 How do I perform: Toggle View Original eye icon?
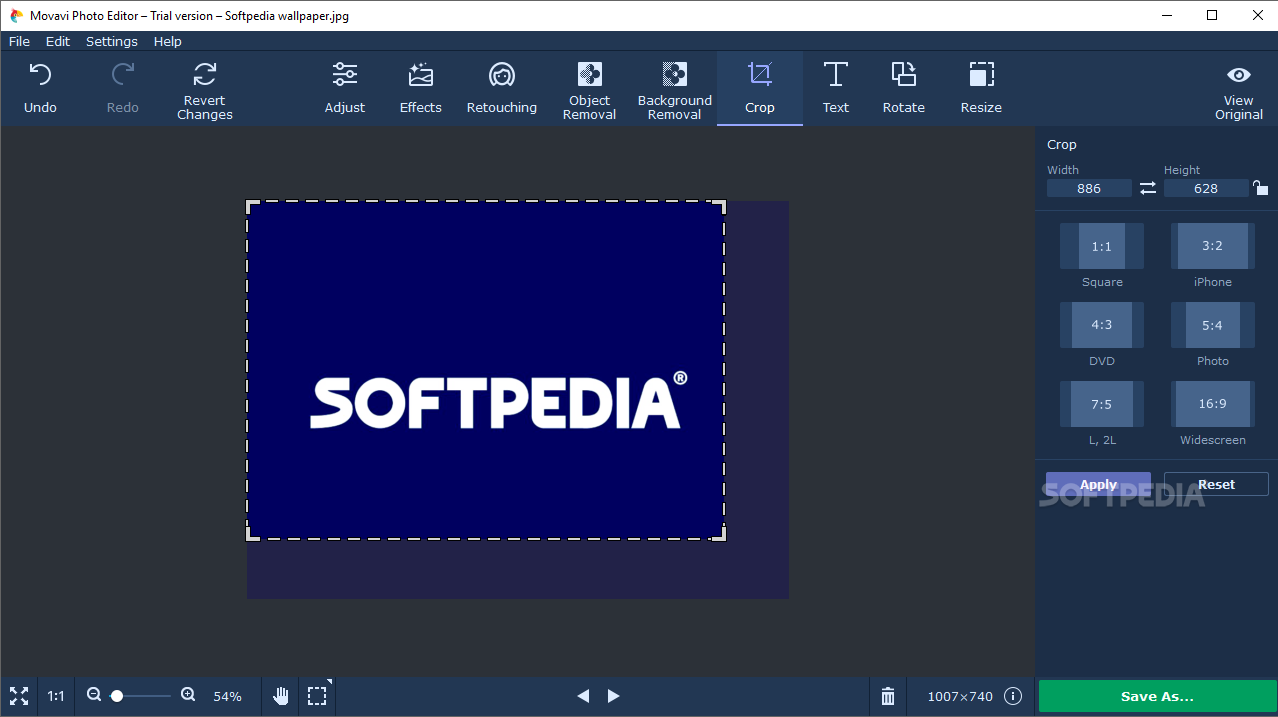(x=1239, y=75)
